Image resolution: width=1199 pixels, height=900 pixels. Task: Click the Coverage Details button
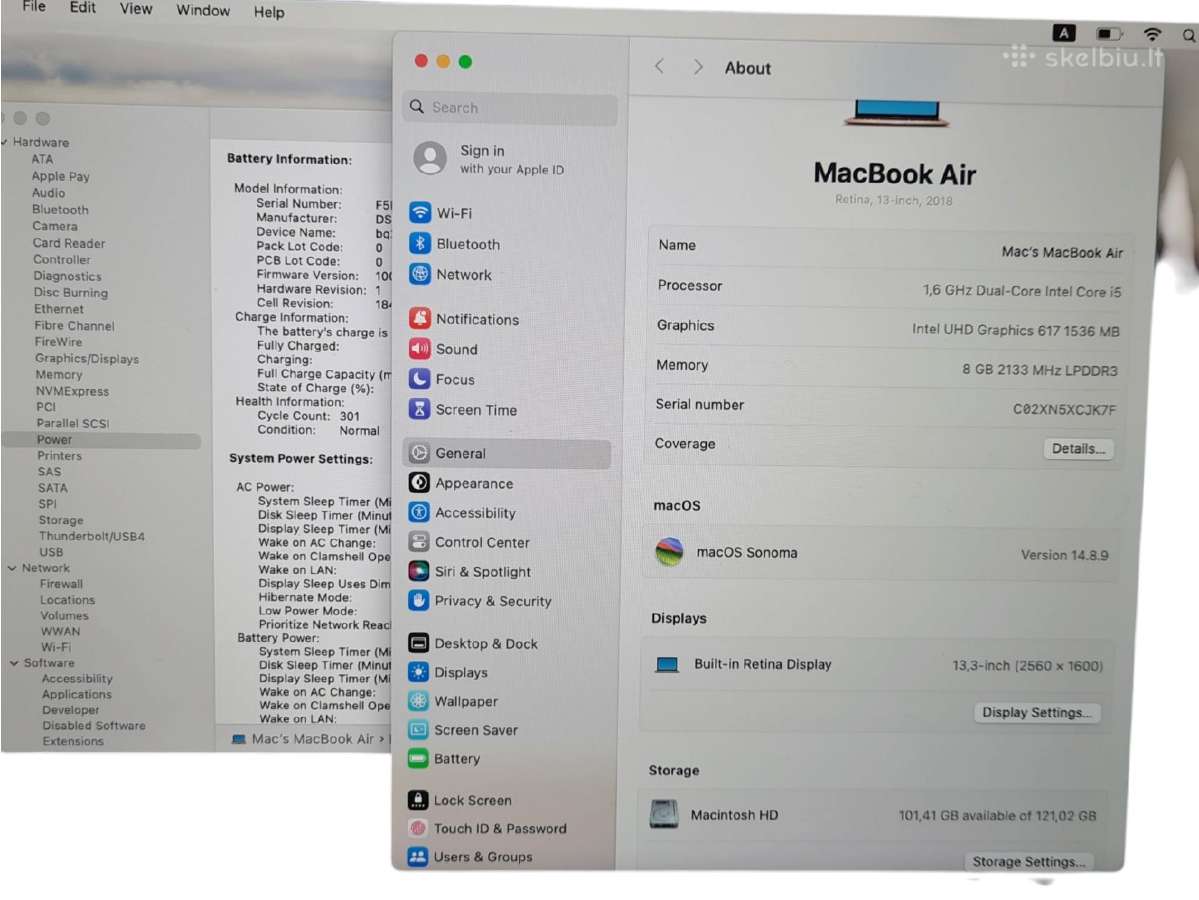[1078, 449]
